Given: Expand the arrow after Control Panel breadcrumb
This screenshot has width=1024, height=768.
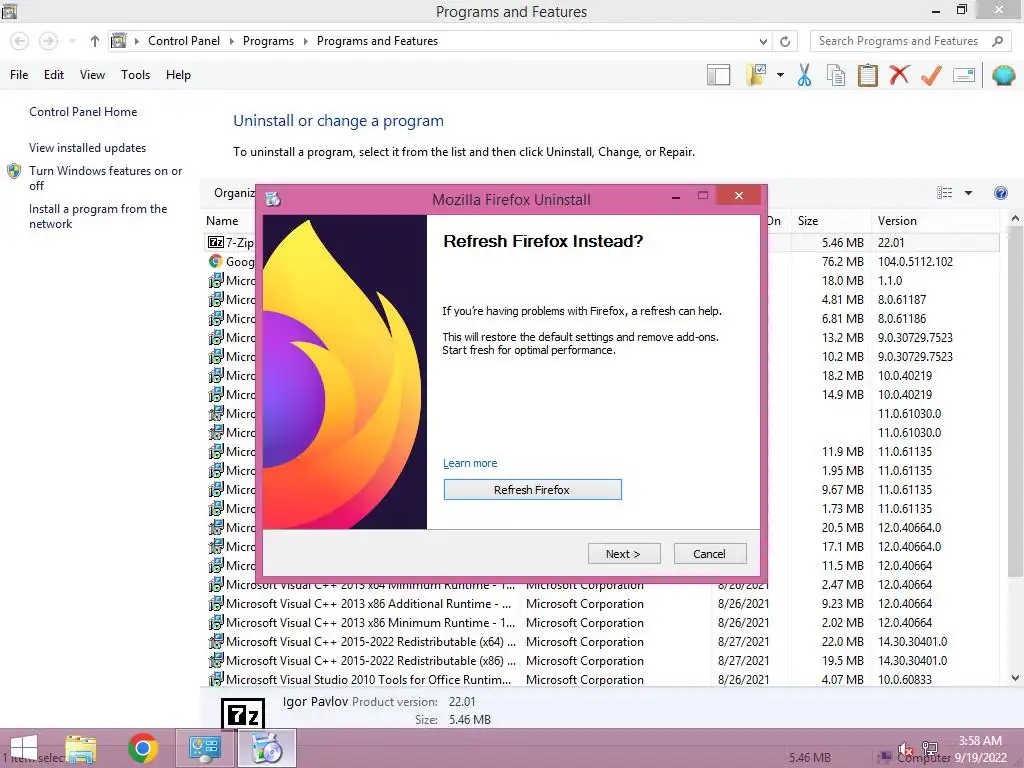Looking at the screenshot, I should (x=231, y=41).
